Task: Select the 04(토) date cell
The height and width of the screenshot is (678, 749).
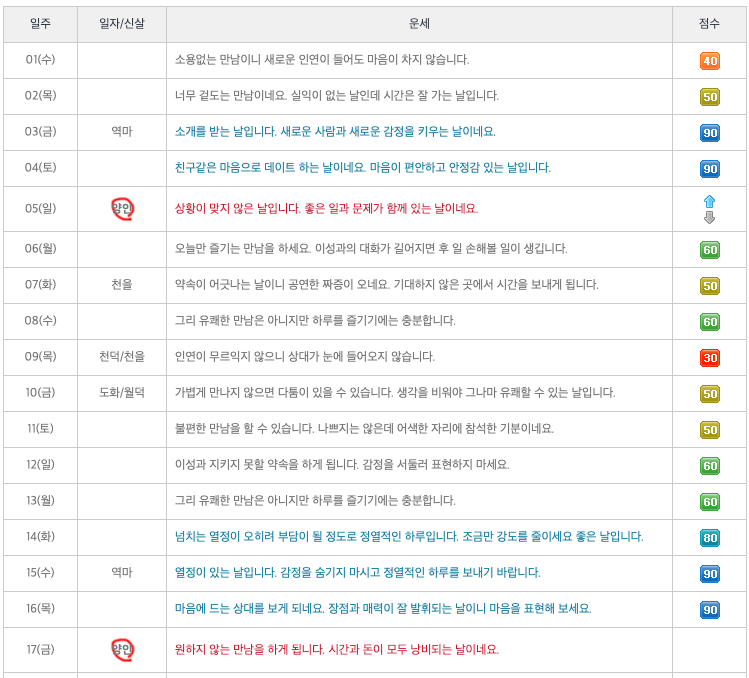Action: point(41,168)
